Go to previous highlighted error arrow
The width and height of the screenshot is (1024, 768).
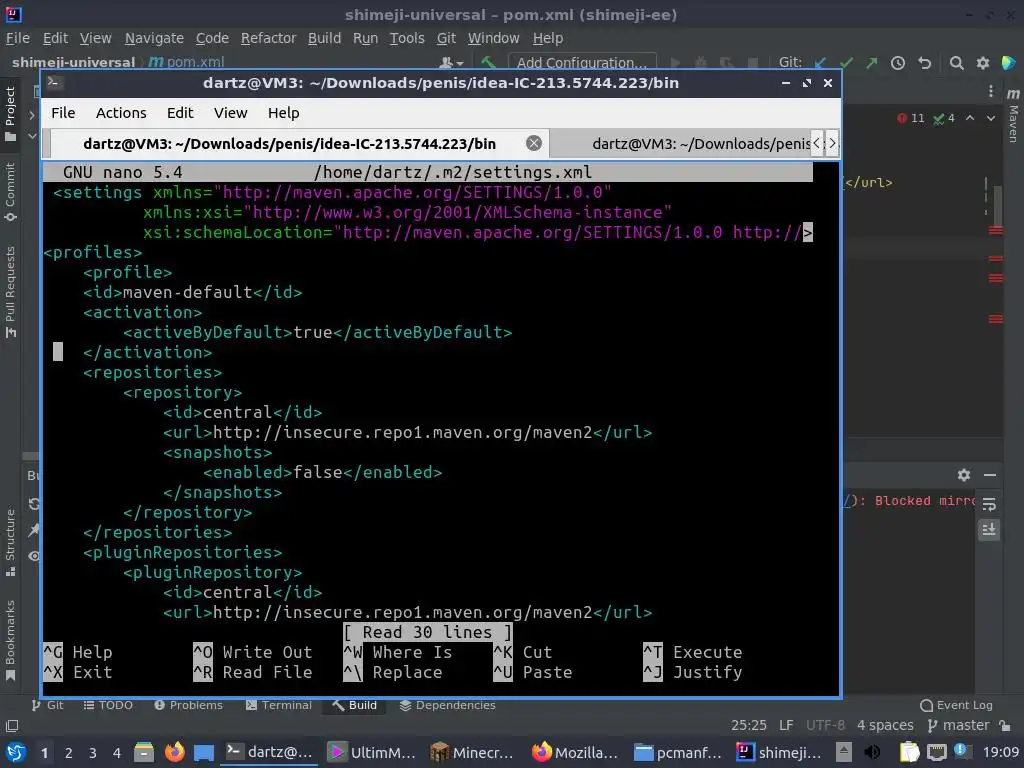970,118
